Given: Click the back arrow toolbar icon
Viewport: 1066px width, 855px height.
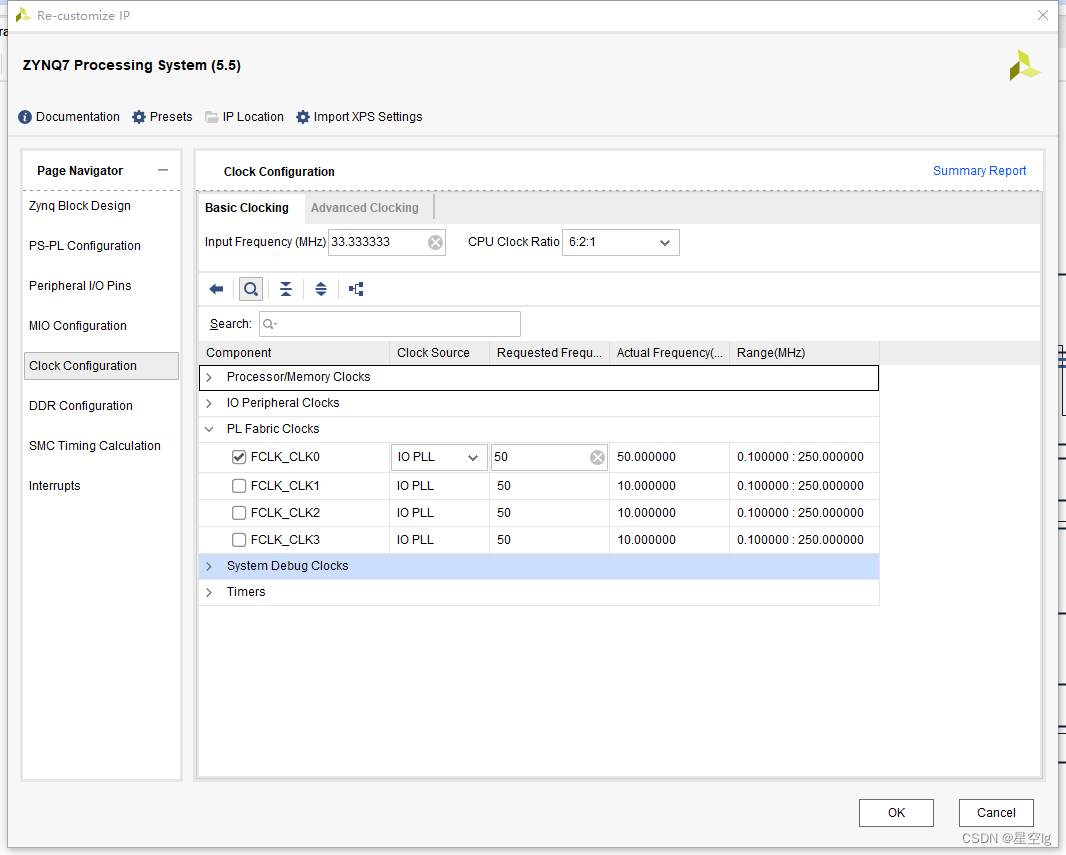Looking at the screenshot, I should [x=216, y=290].
